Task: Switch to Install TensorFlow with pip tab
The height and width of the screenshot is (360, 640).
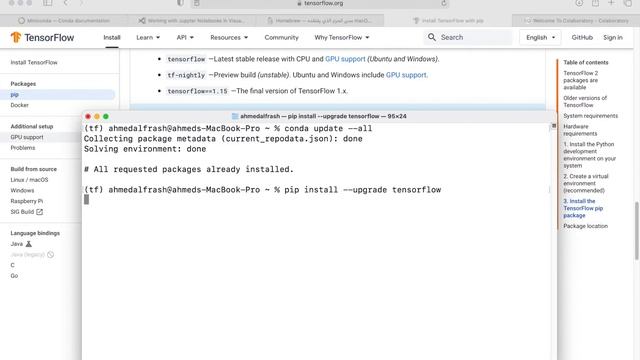Action: 448,20
